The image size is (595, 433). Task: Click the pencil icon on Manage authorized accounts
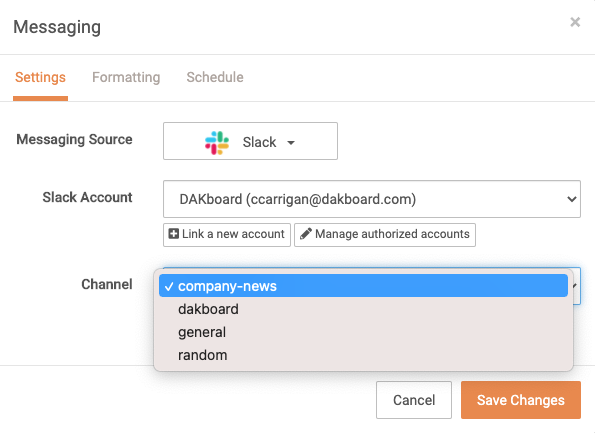coord(306,234)
